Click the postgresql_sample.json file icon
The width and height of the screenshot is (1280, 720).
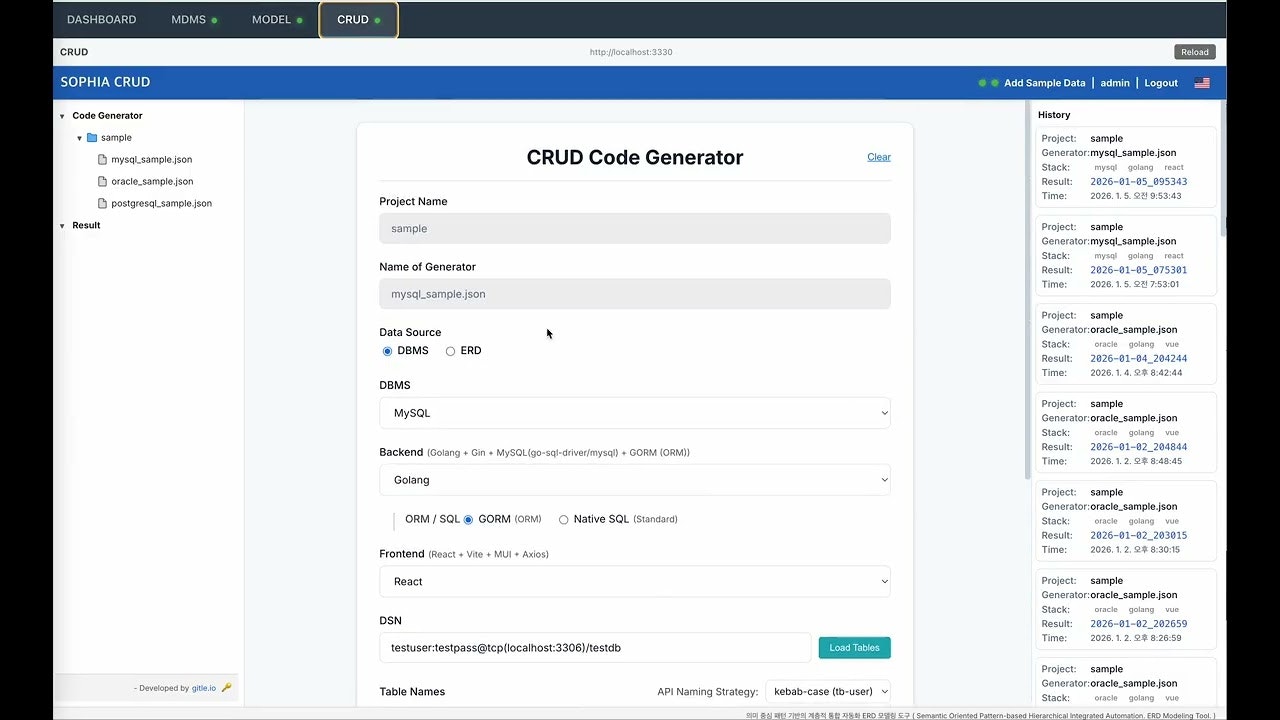102,204
